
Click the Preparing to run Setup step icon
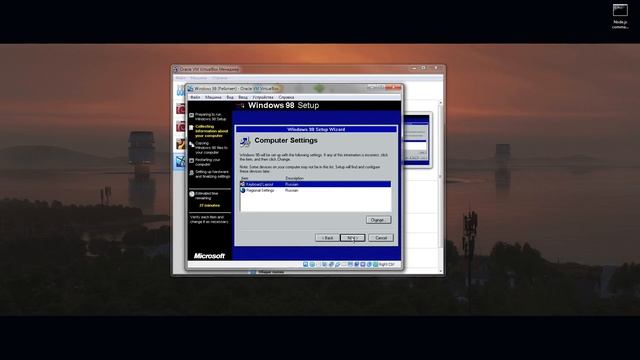point(191,116)
